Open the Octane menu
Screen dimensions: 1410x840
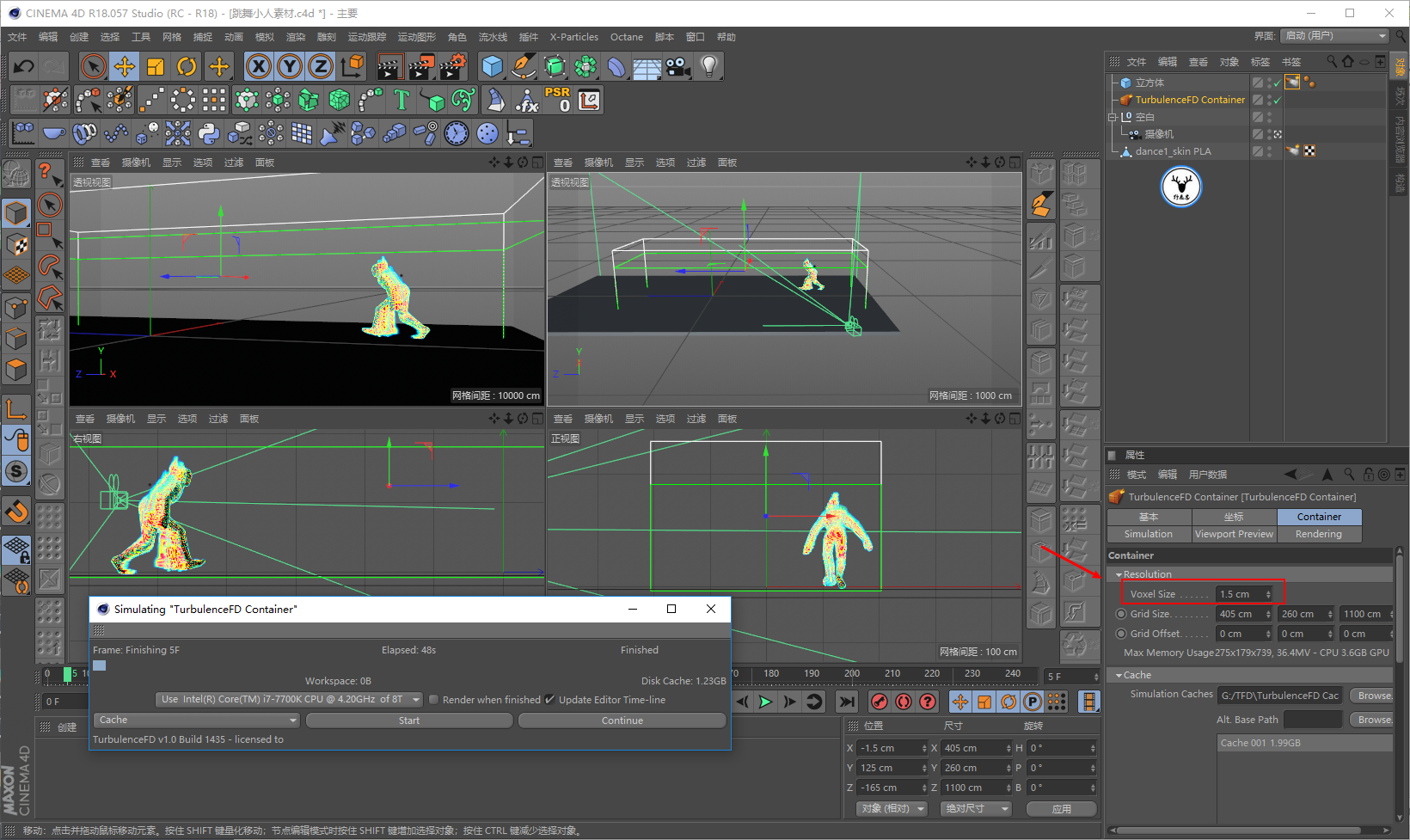click(627, 37)
